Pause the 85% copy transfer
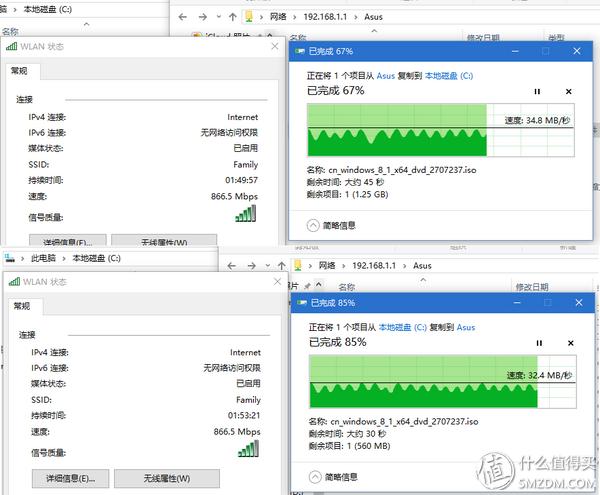 pyautogui.click(x=539, y=343)
